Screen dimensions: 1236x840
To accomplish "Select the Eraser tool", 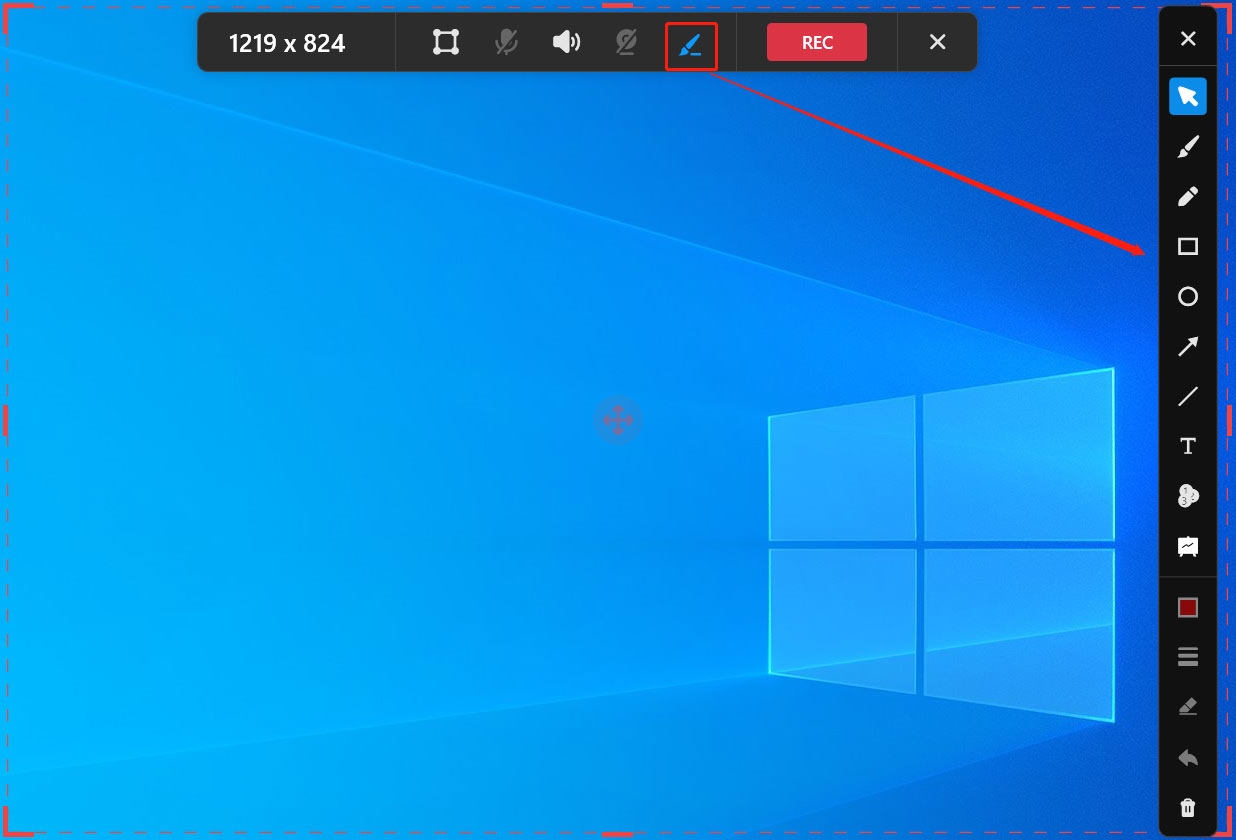I will coord(1188,706).
